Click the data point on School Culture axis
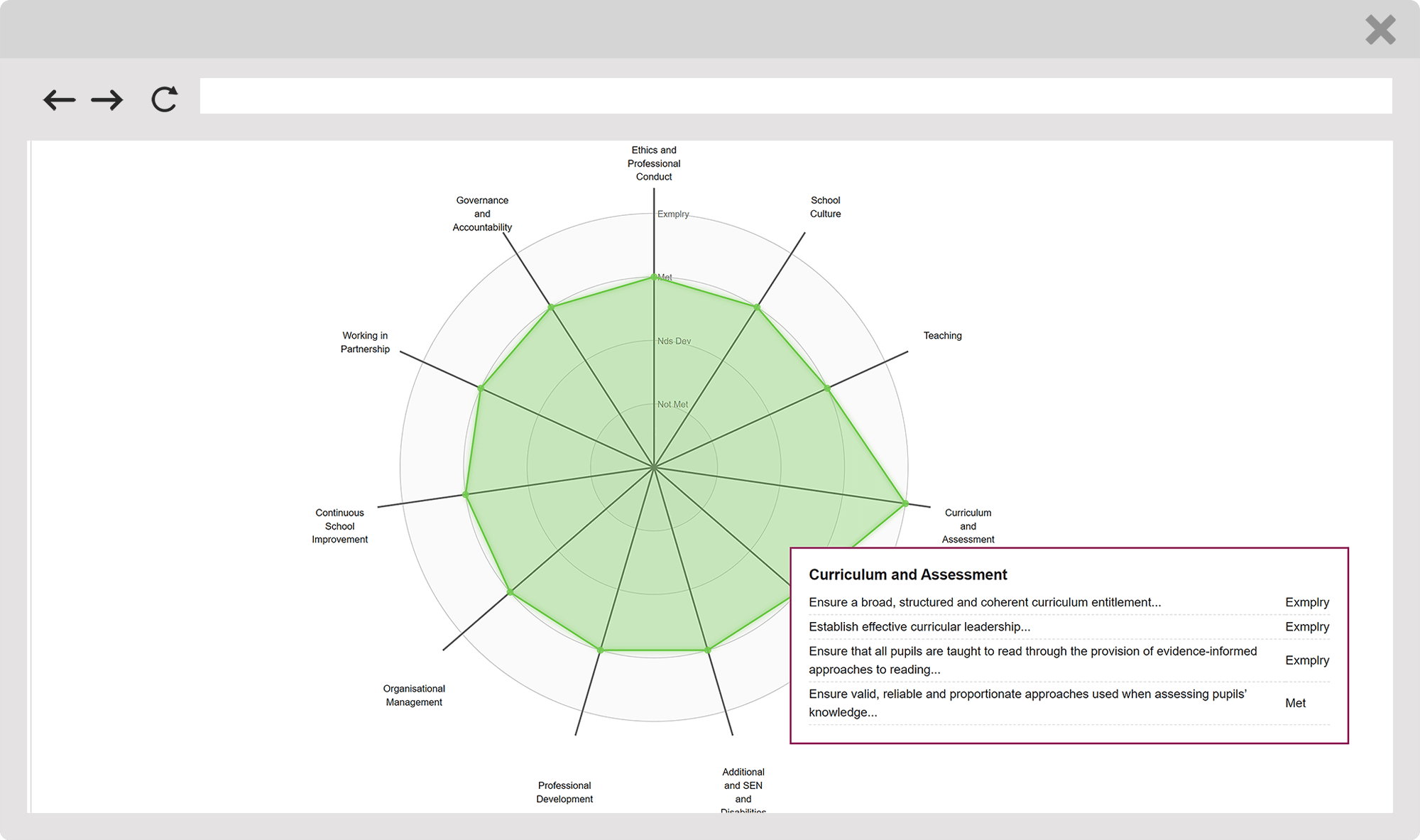Image resolution: width=1420 pixels, height=840 pixels. point(758,307)
